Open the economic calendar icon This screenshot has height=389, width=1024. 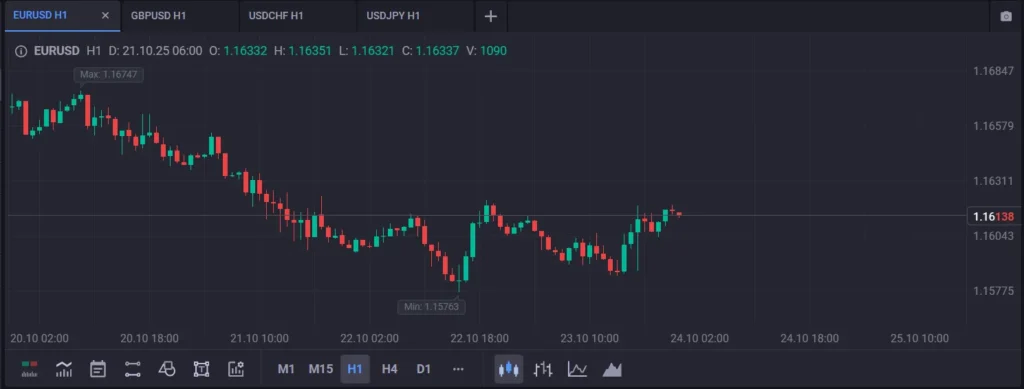click(x=98, y=369)
